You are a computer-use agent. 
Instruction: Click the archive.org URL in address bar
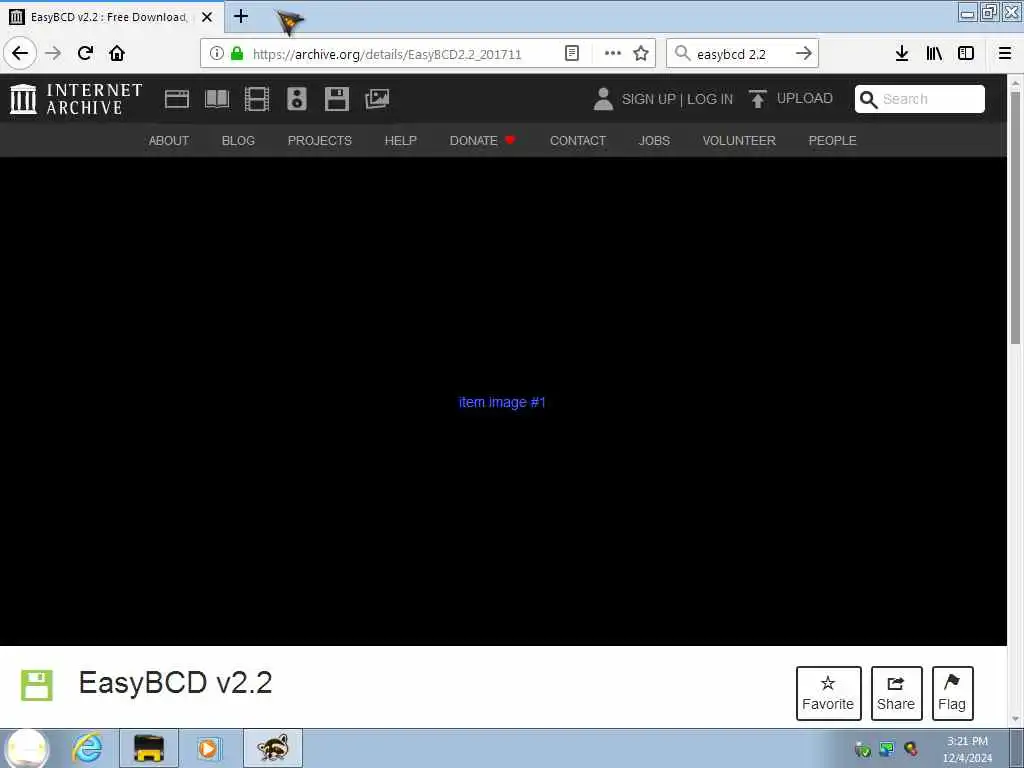(x=387, y=54)
